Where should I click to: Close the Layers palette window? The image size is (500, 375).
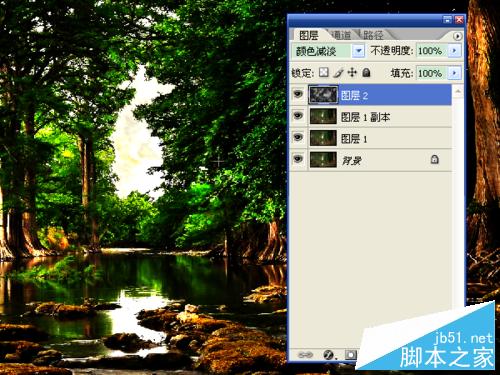[459, 20]
